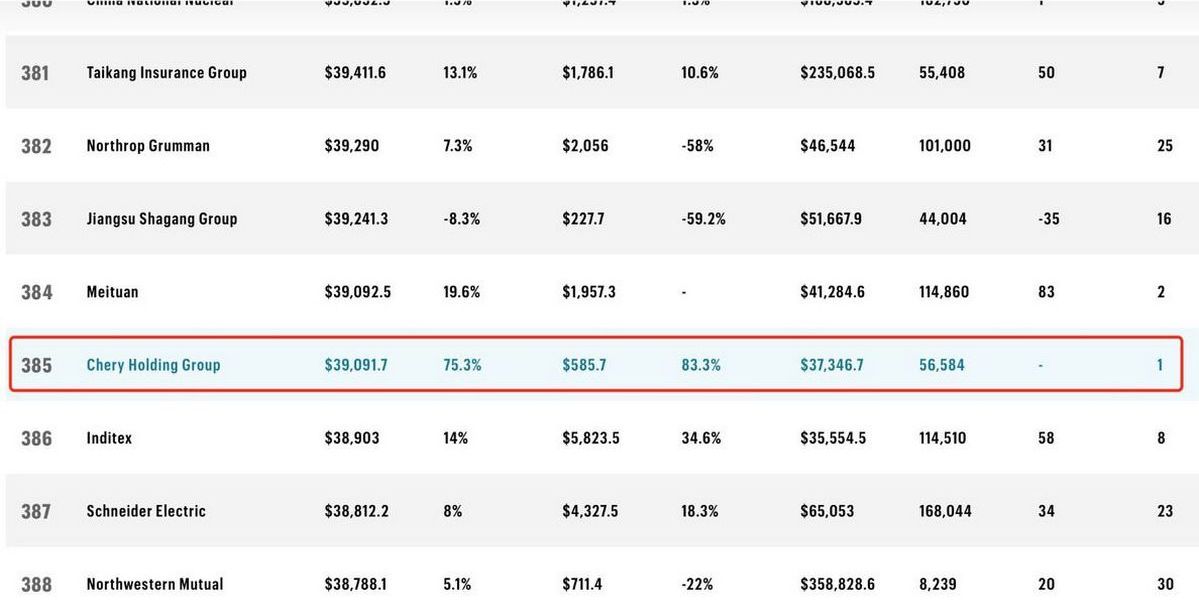Click Northrop Grumman's revenue $39,290
Viewport: 1199px width, 609px height.
351,146
